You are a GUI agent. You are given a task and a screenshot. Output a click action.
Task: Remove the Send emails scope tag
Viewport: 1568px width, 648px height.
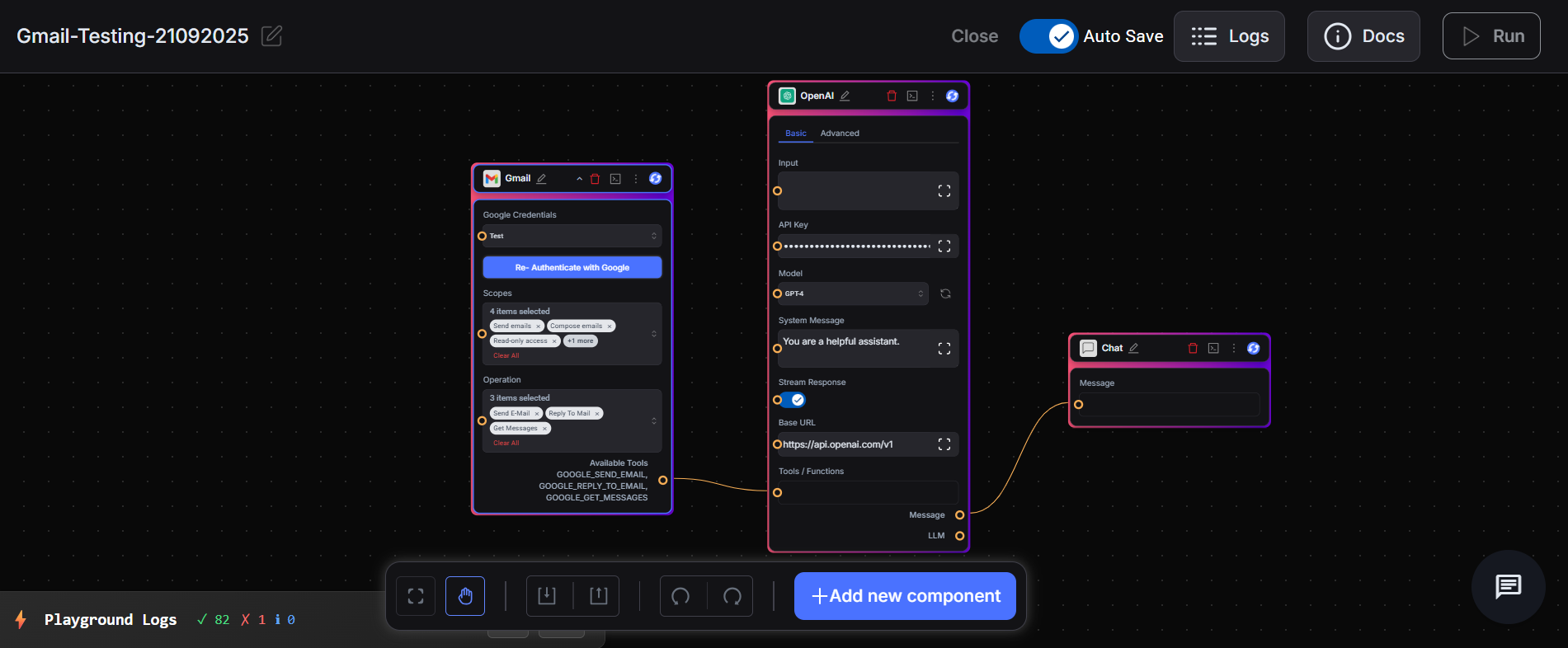point(539,326)
